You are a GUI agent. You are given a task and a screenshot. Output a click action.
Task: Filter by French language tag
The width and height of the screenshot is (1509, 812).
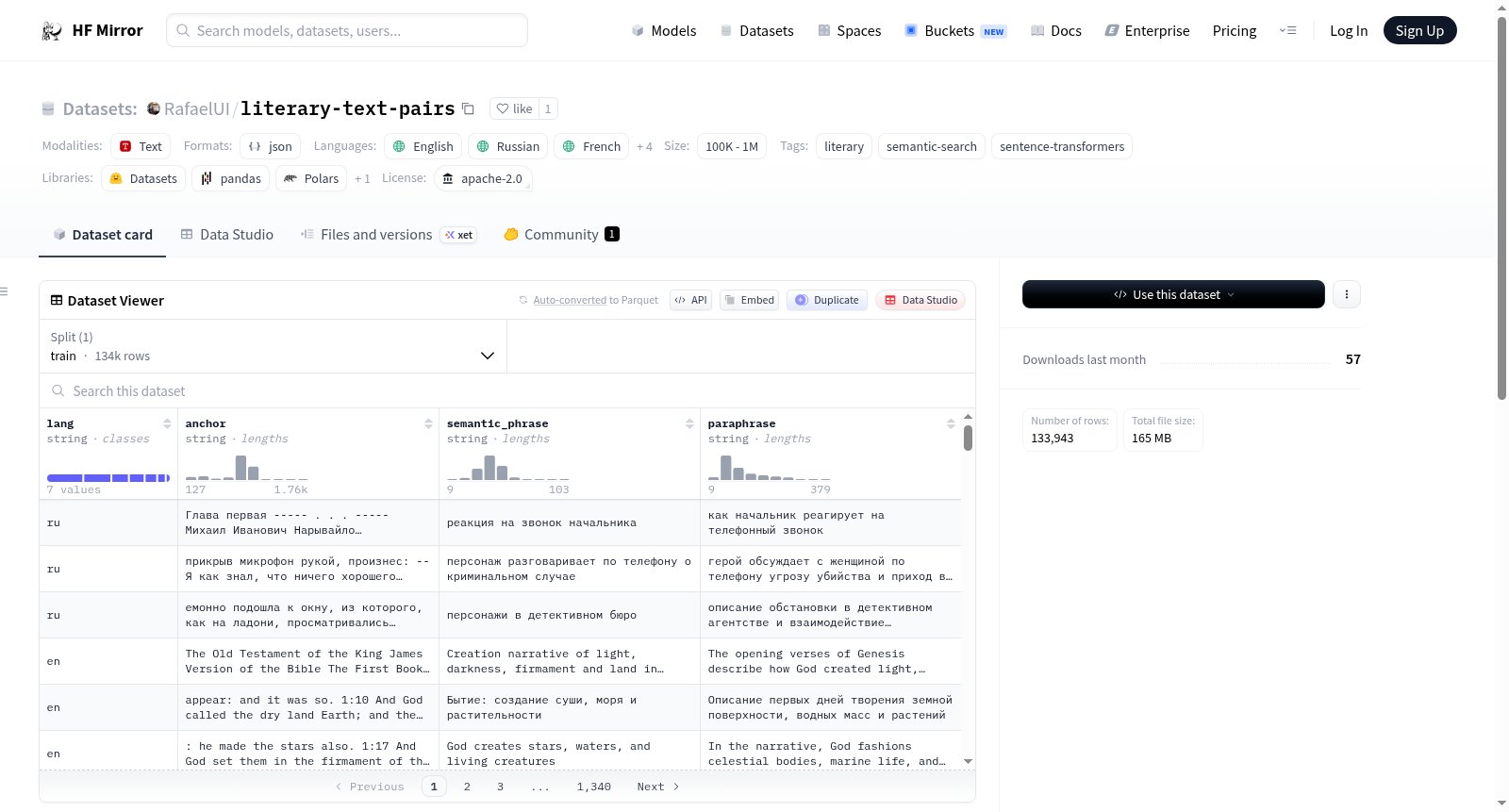point(591,146)
